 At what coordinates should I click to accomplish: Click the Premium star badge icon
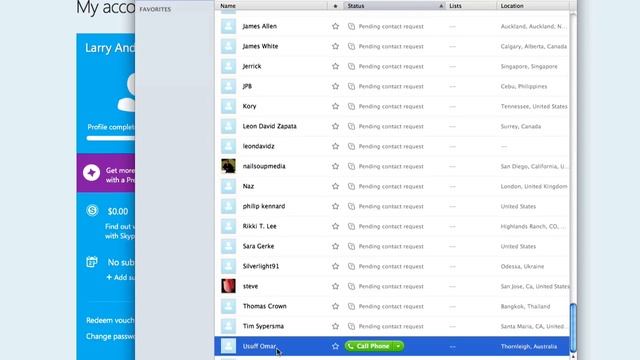click(x=91, y=173)
